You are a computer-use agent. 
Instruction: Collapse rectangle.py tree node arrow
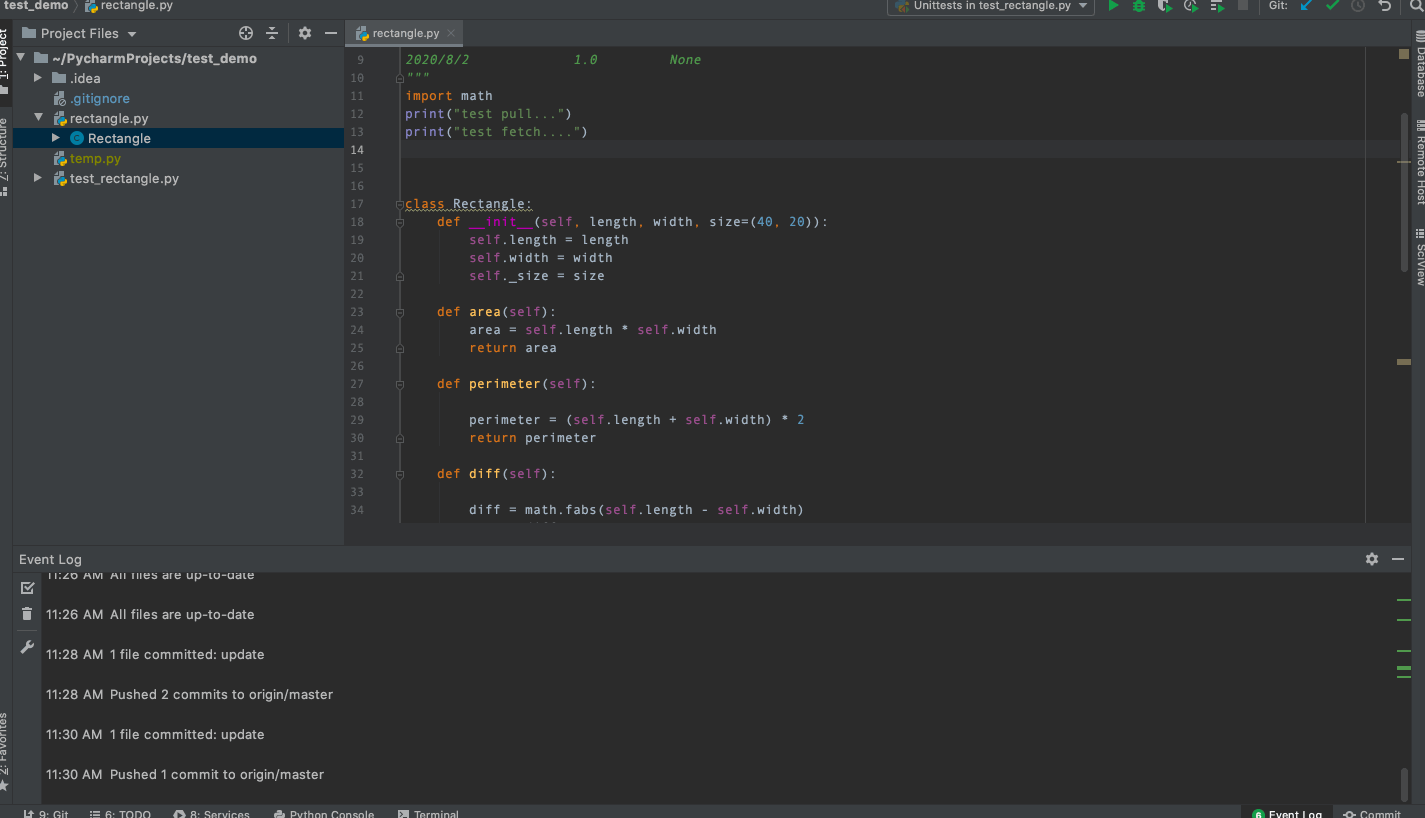[x=38, y=118]
